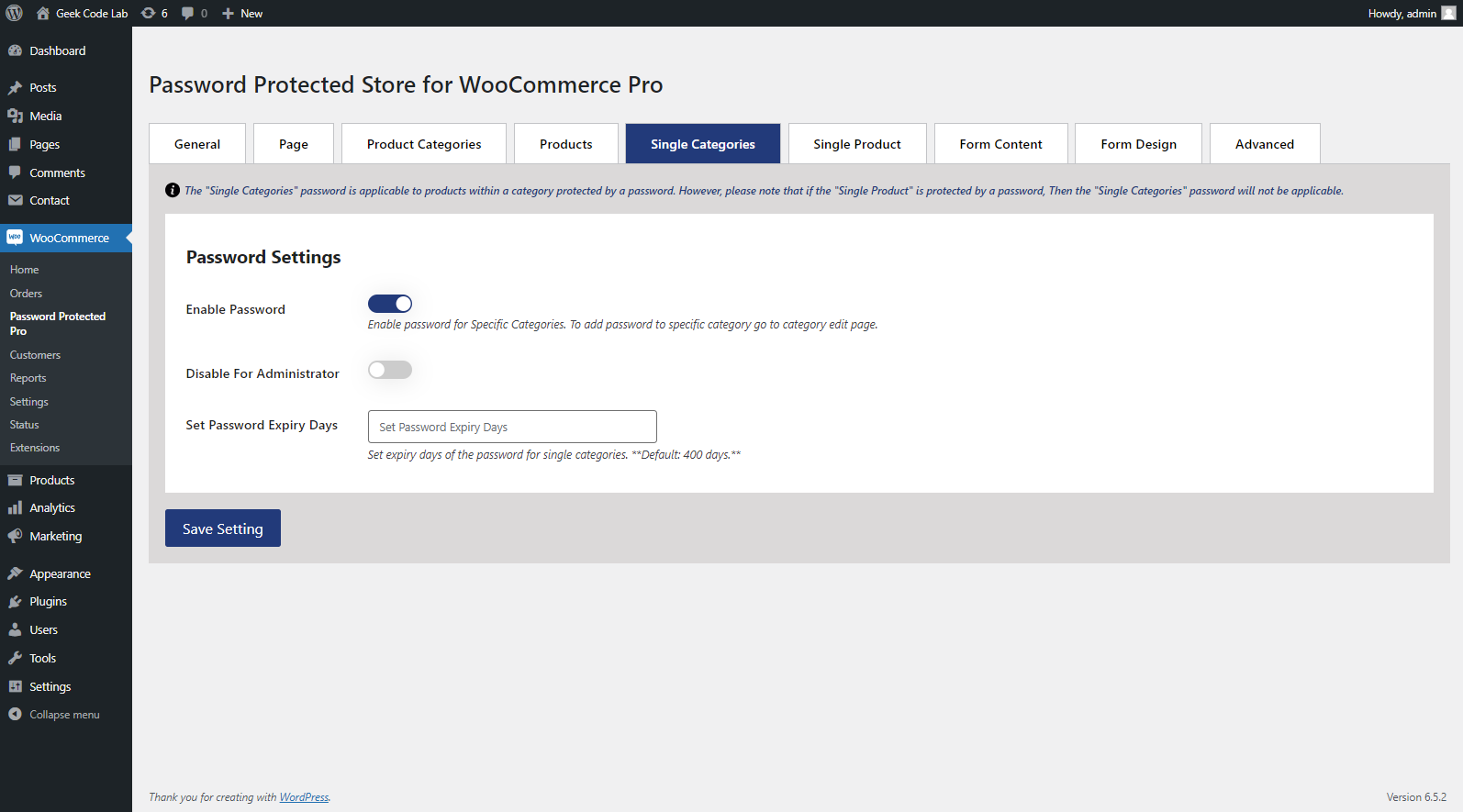
Task: Click the Pages icon in sidebar
Action: click(x=15, y=144)
